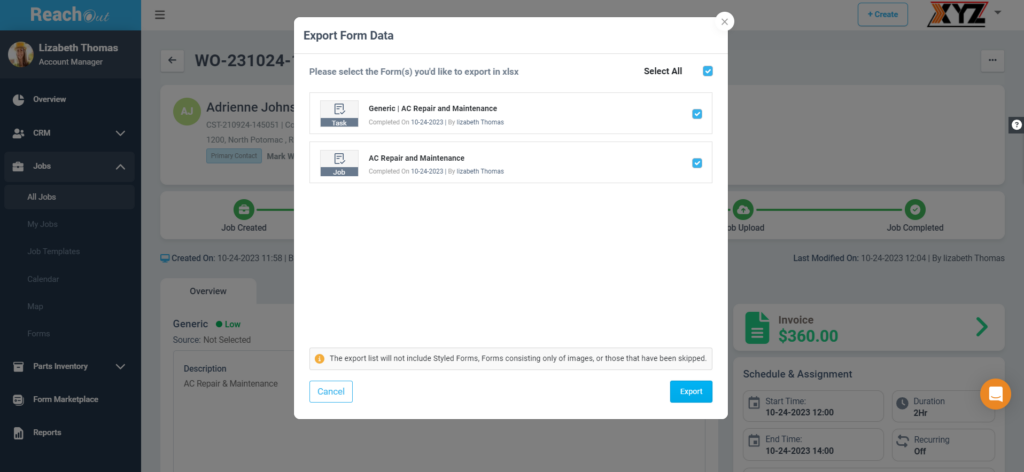Open the orange chat support bubble
The height and width of the screenshot is (472, 1024).
[x=995, y=394]
